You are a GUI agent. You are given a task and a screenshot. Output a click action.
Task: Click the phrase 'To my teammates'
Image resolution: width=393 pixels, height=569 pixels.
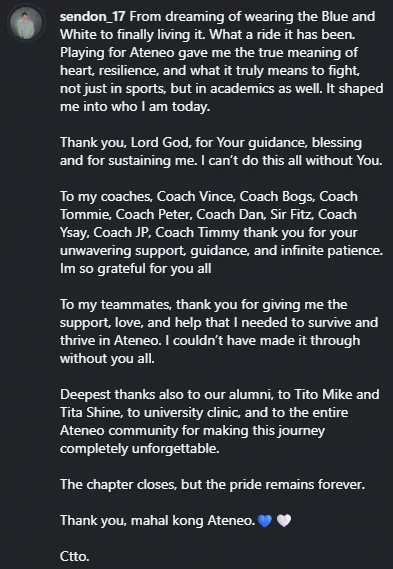(x=115, y=304)
